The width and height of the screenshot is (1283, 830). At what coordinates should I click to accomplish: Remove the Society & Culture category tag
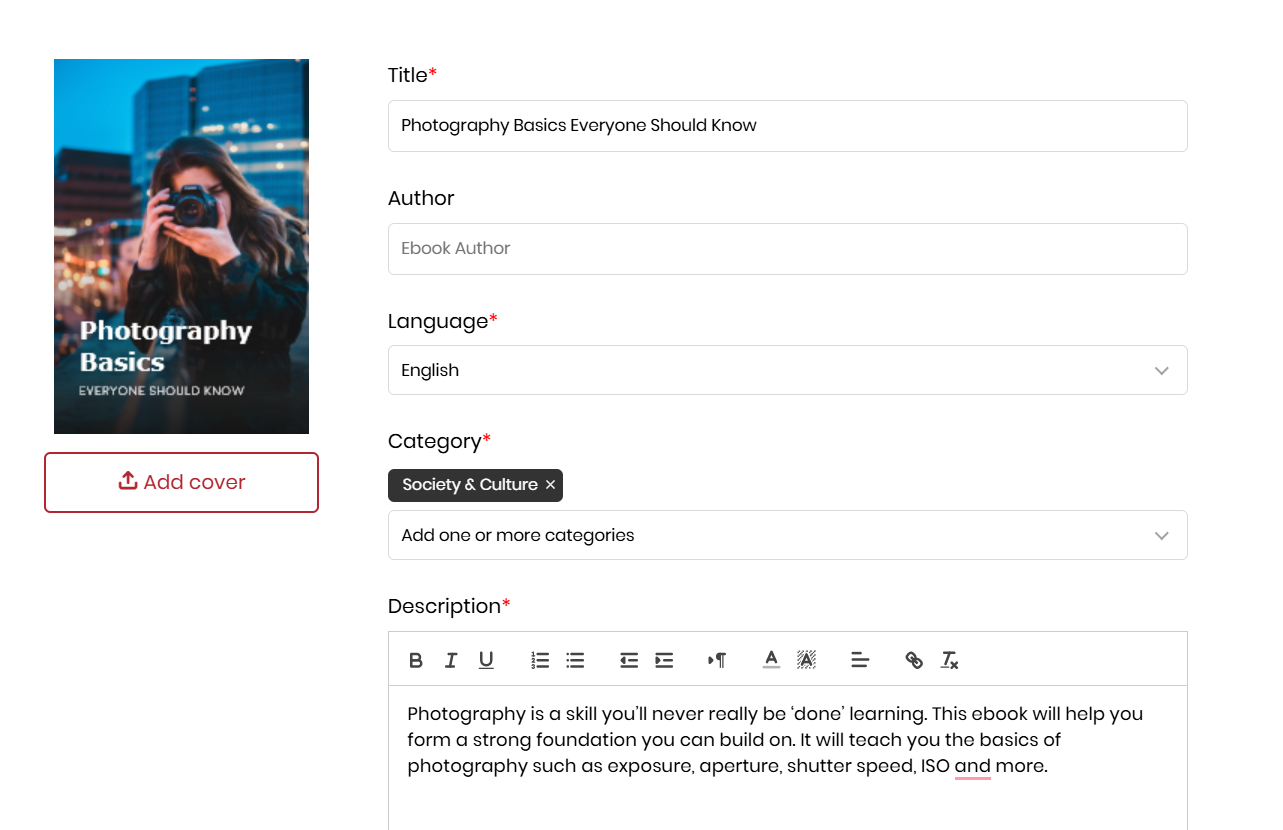(550, 485)
